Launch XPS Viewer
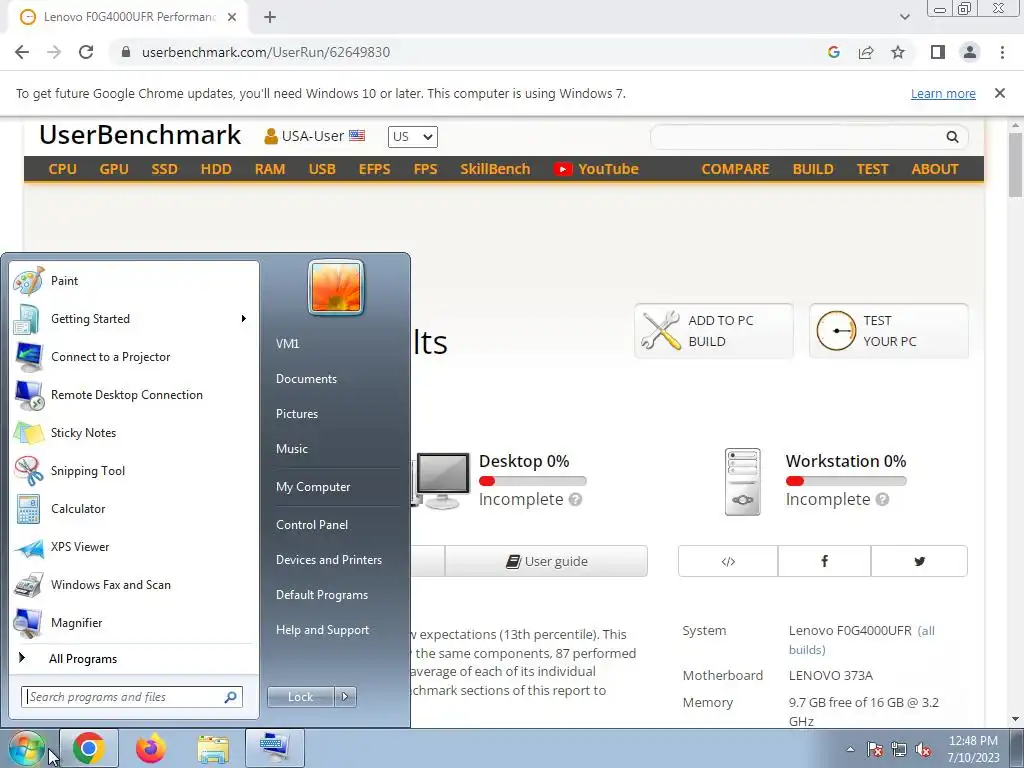1024x768 pixels. click(x=133, y=547)
